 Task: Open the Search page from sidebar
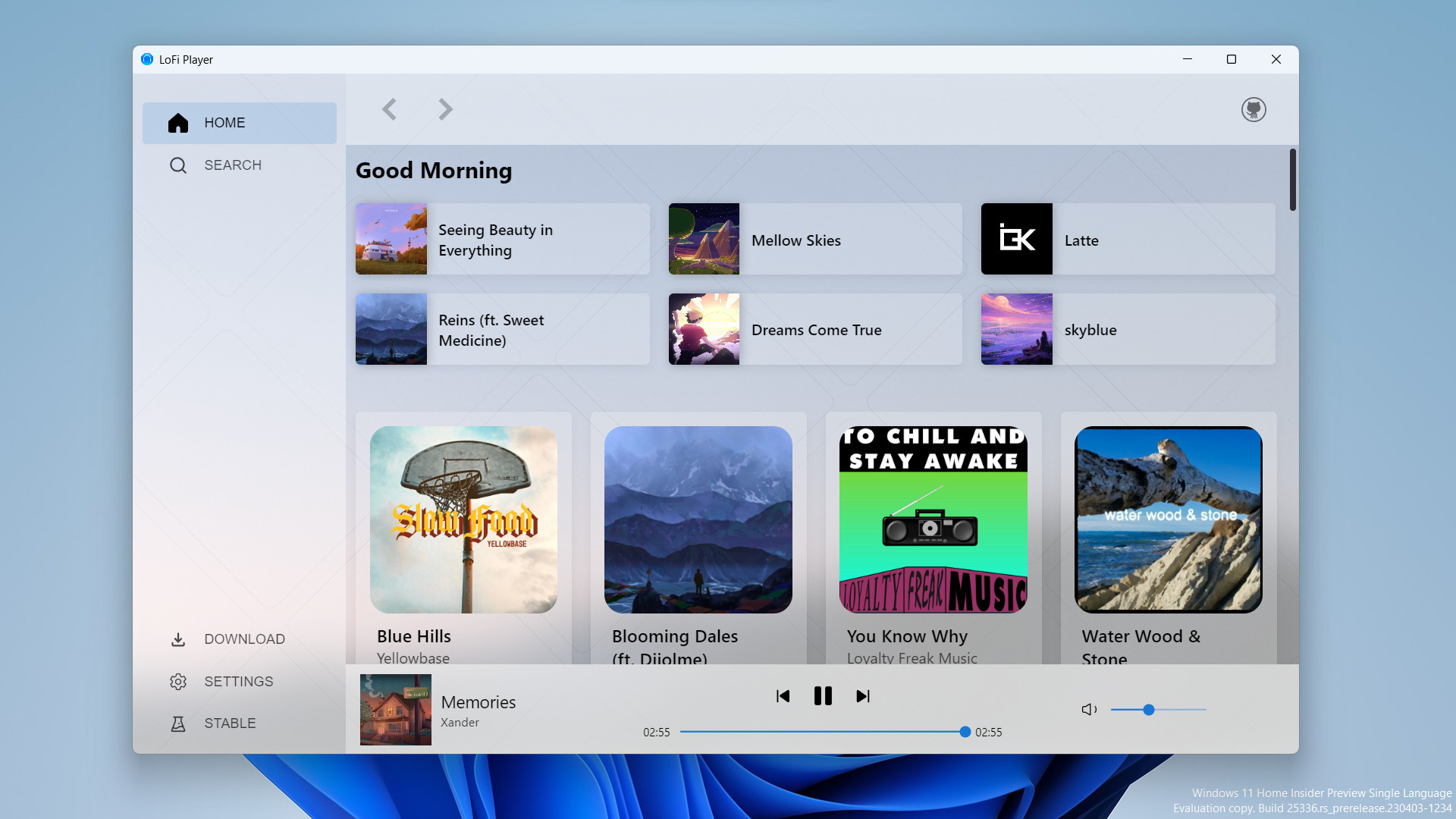tap(239, 165)
